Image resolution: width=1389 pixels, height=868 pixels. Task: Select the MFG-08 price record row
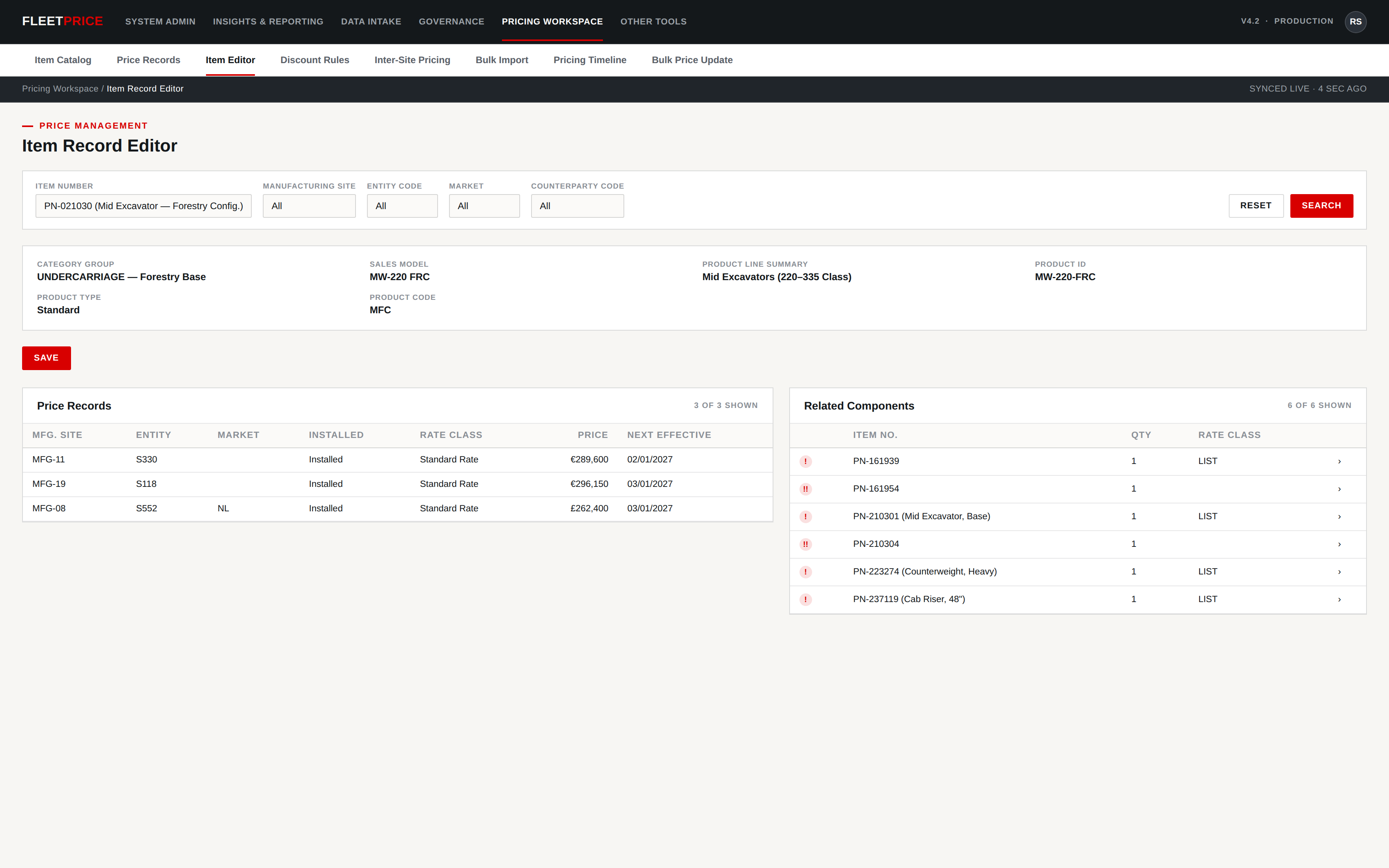pos(397,509)
